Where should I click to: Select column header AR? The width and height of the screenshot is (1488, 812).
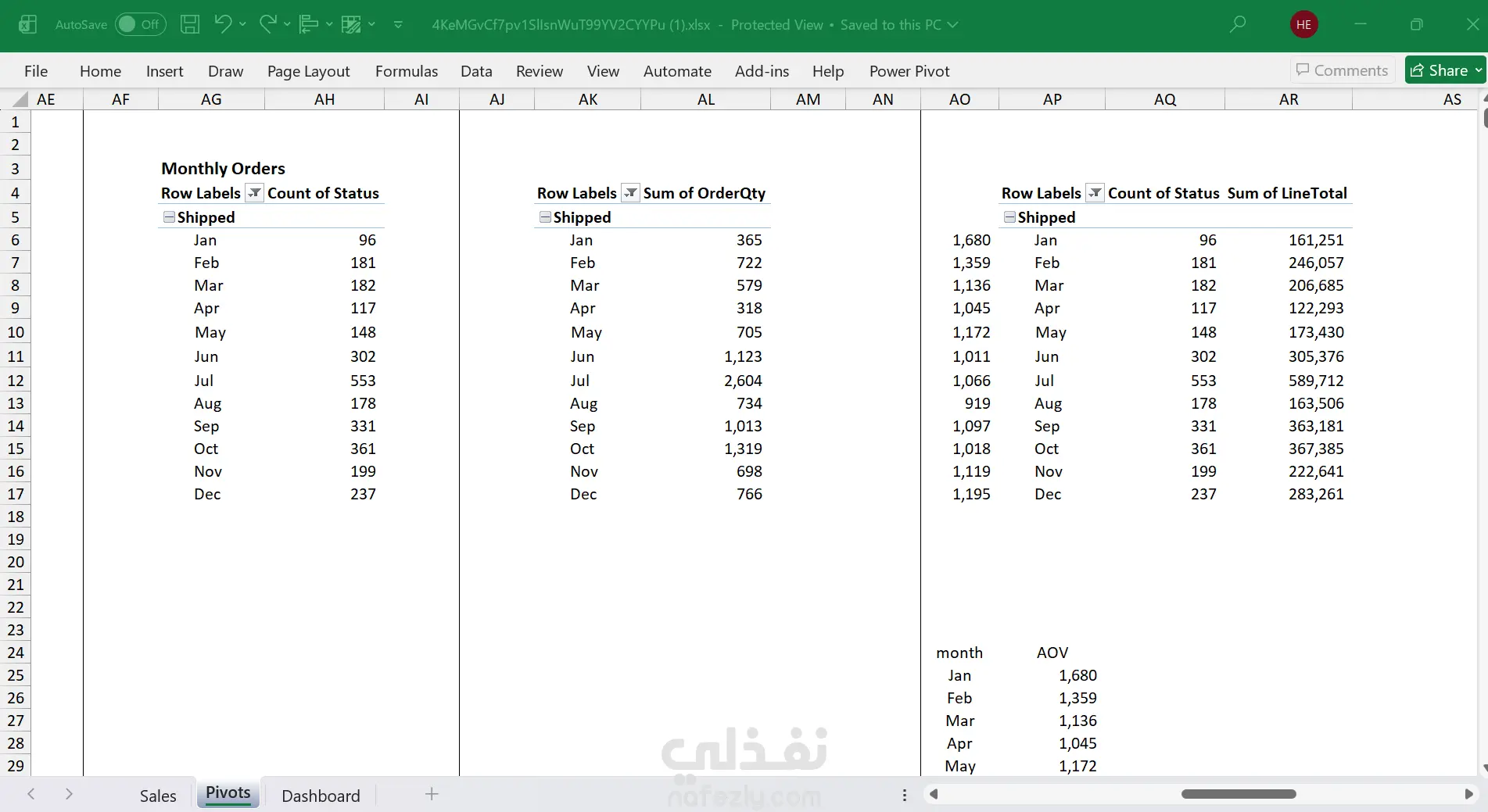(x=1289, y=99)
